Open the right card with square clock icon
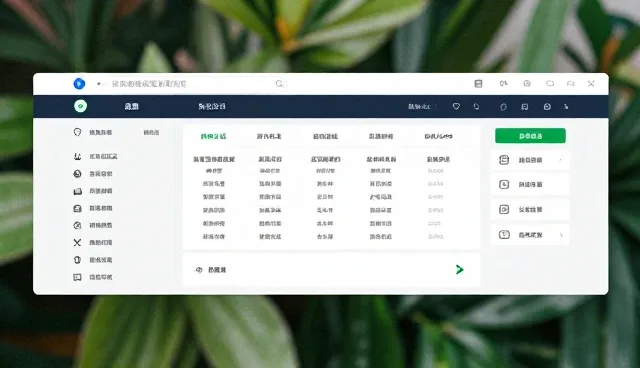This screenshot has height=368, width=640. pos(530,184)
